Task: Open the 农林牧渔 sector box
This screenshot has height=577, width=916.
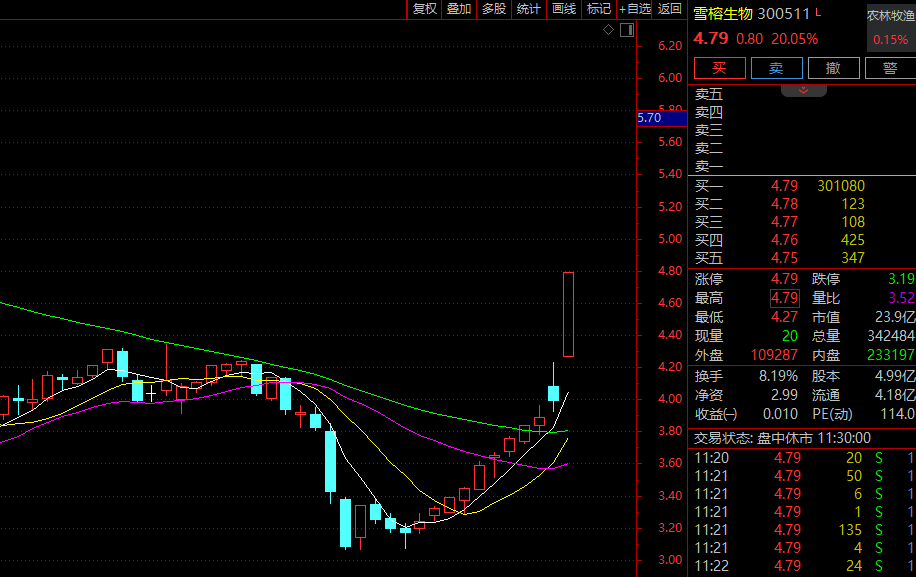Action: [891, 27]
